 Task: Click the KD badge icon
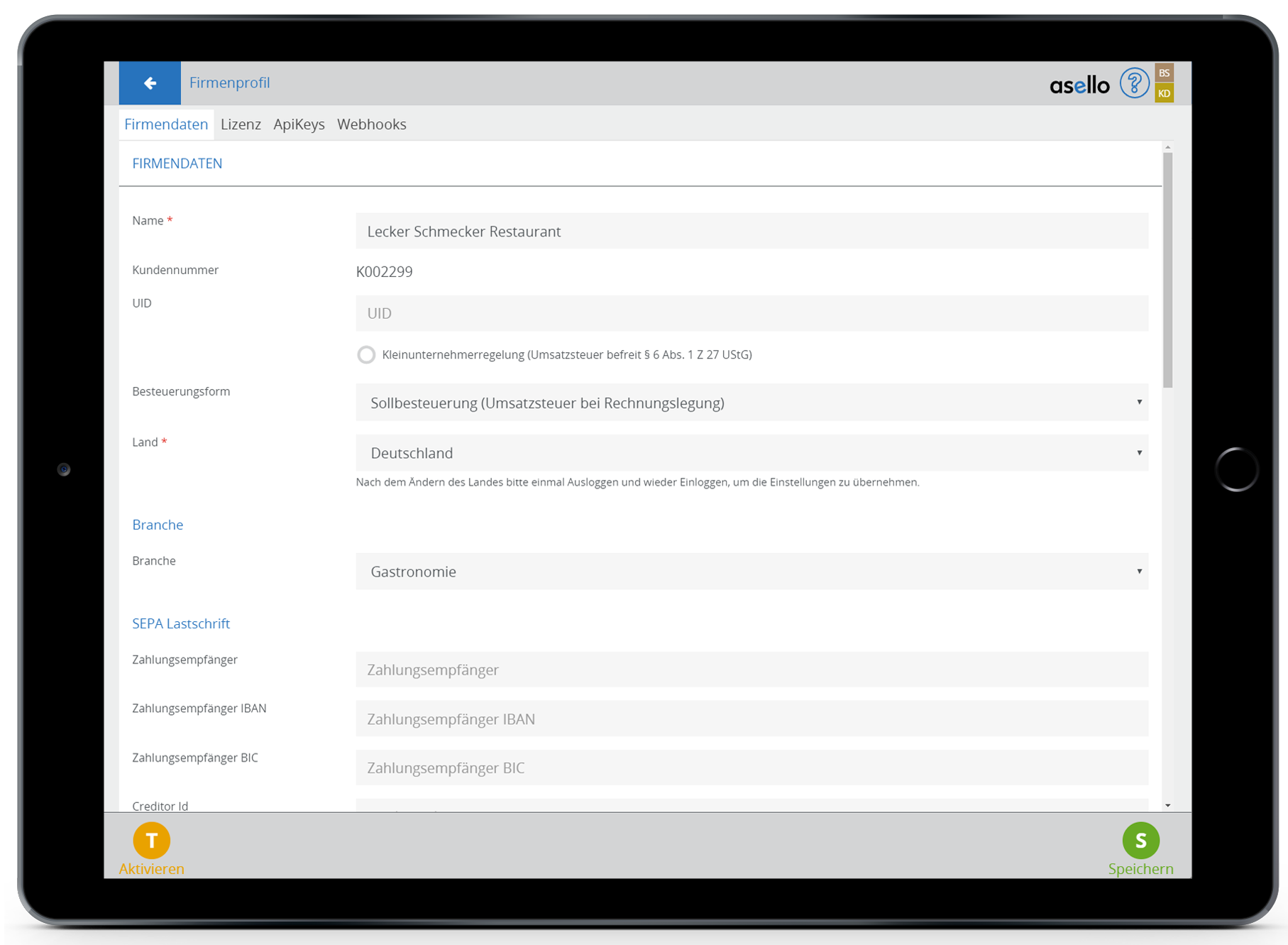(1164, 93)
